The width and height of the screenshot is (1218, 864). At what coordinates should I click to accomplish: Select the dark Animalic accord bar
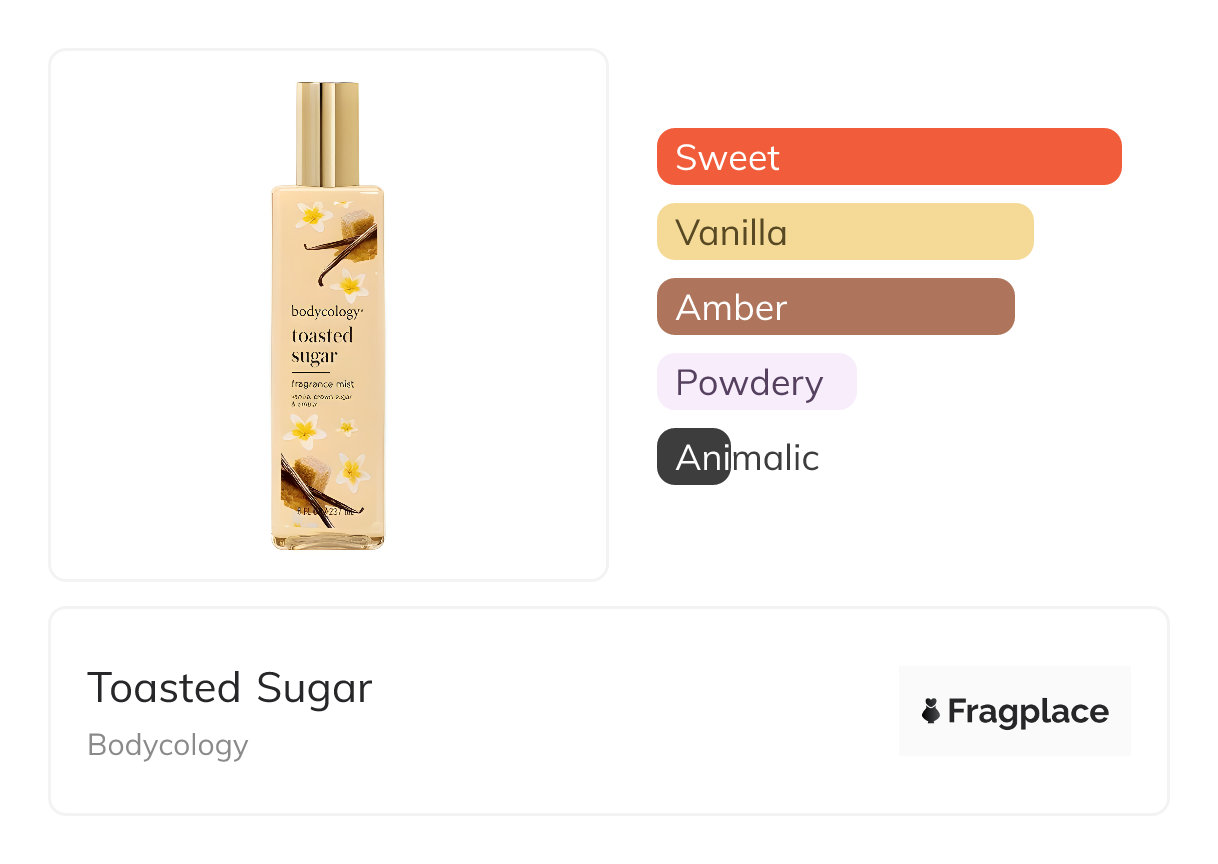(x=693, y=457)
